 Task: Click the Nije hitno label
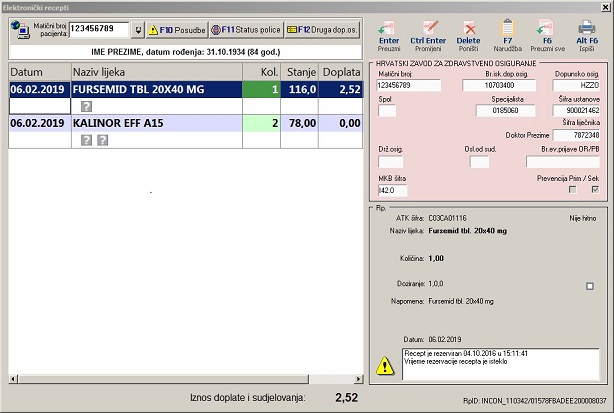click(583, 218)
